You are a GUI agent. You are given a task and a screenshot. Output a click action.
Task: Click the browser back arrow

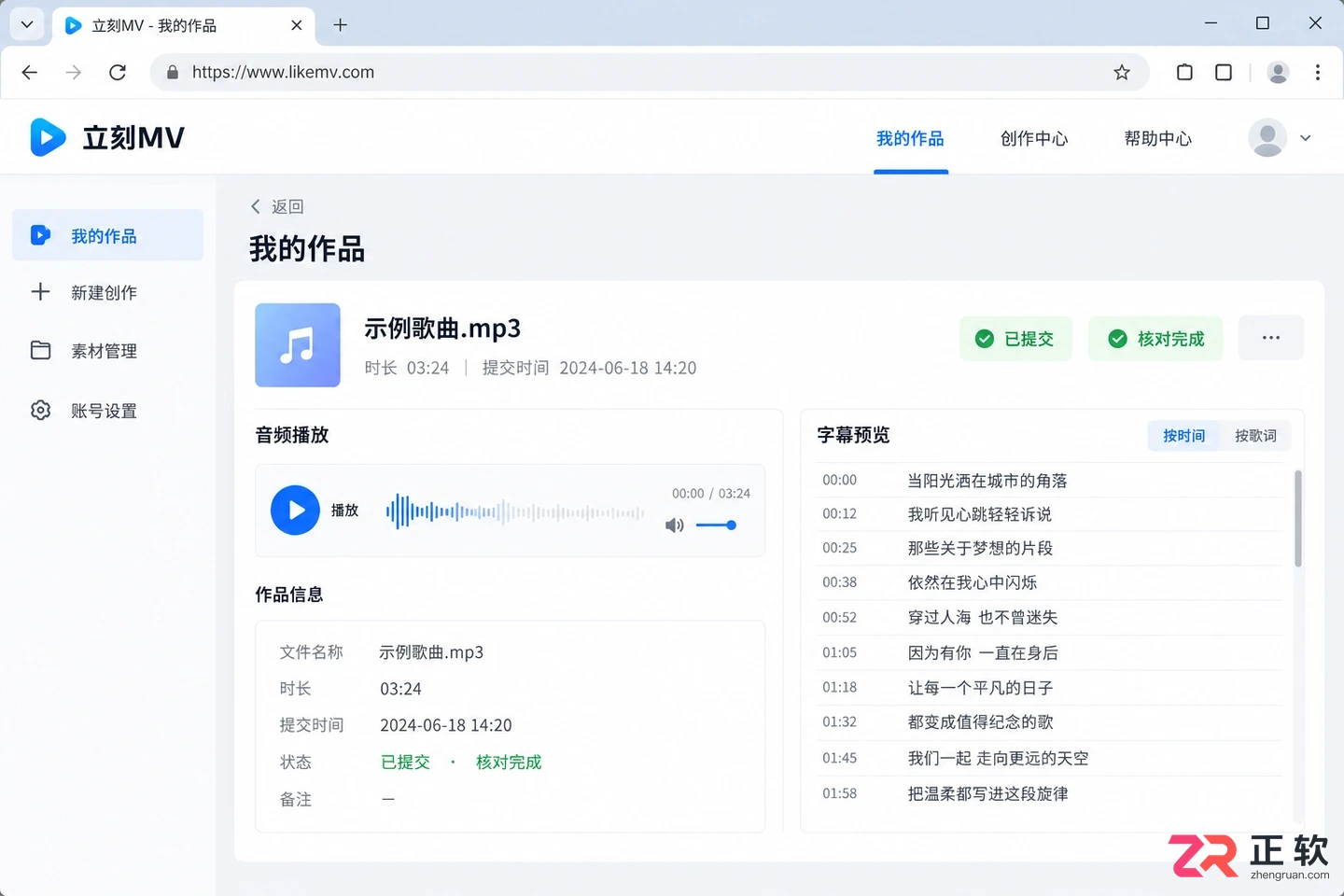tap(30, 72)
